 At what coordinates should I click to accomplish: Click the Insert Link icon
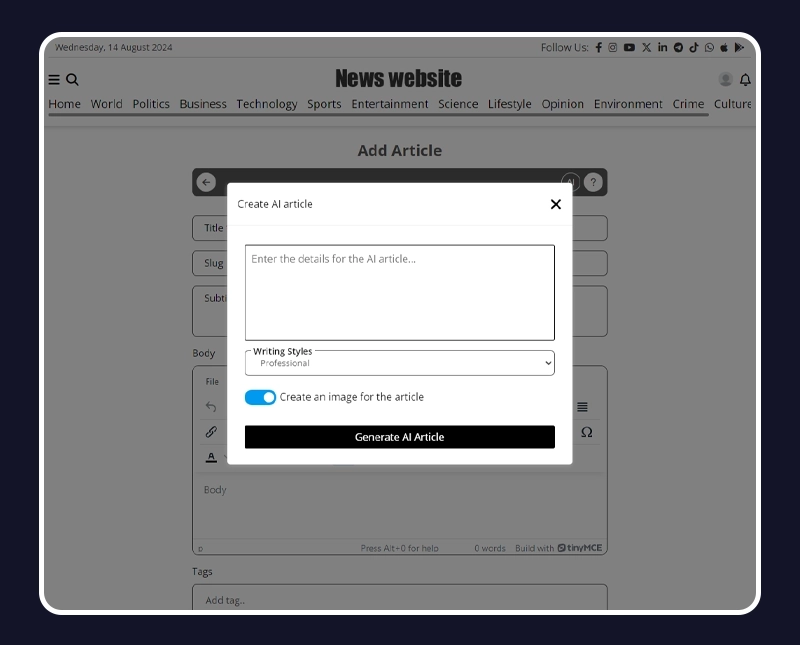(x=211, y=432)
